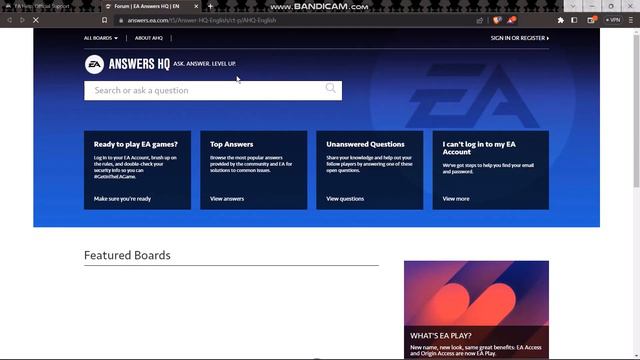This screenshot has height=360, width=640.
Task: Open the VPN button in toolbar
Action: 613,20
